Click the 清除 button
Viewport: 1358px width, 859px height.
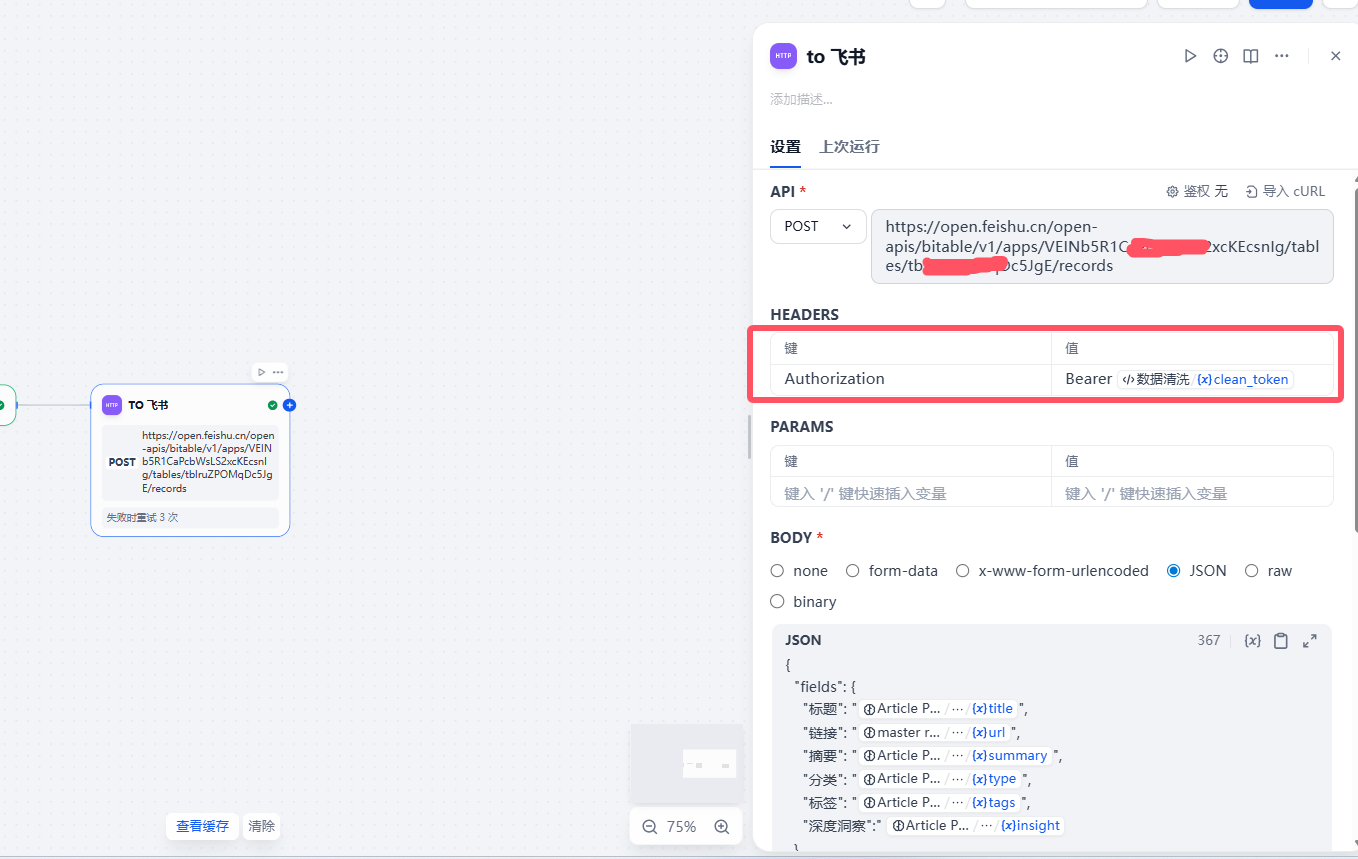[262, 826]
